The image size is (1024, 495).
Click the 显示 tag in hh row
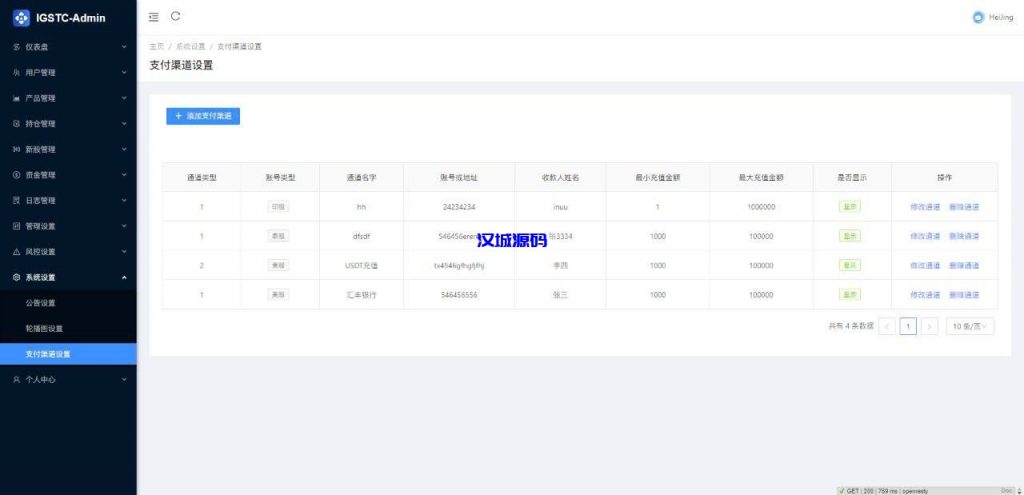[x=850, y=206]
